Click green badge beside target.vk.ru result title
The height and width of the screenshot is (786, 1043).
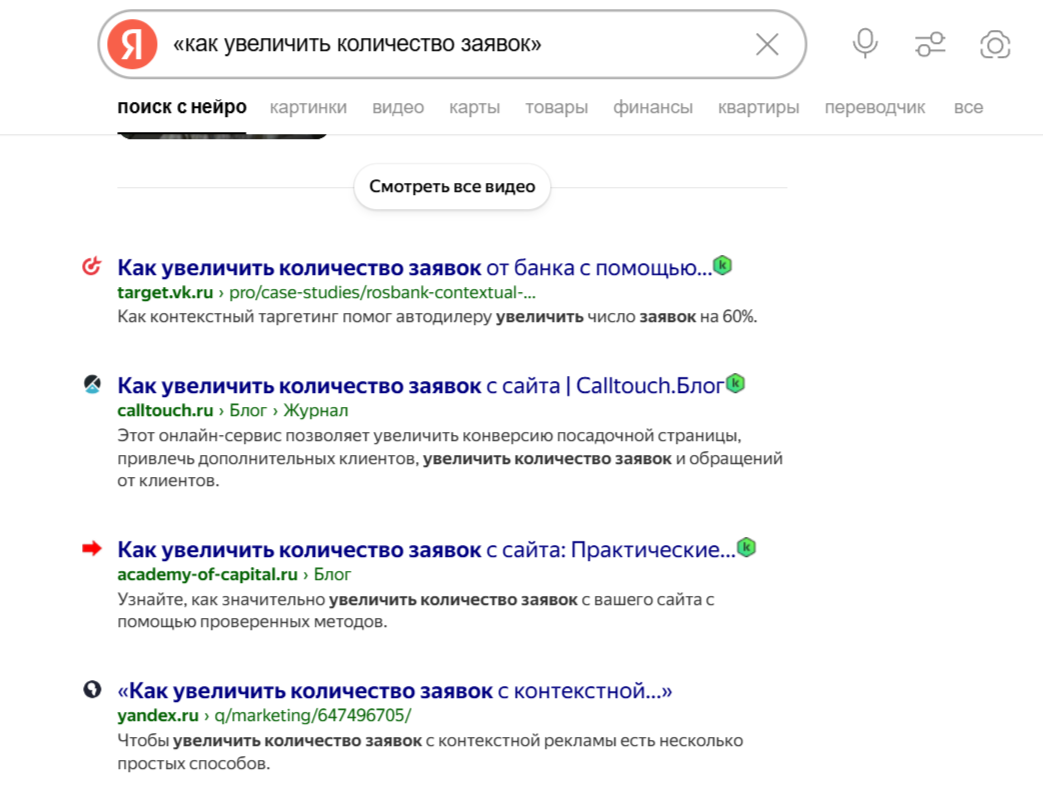[722, 265]
